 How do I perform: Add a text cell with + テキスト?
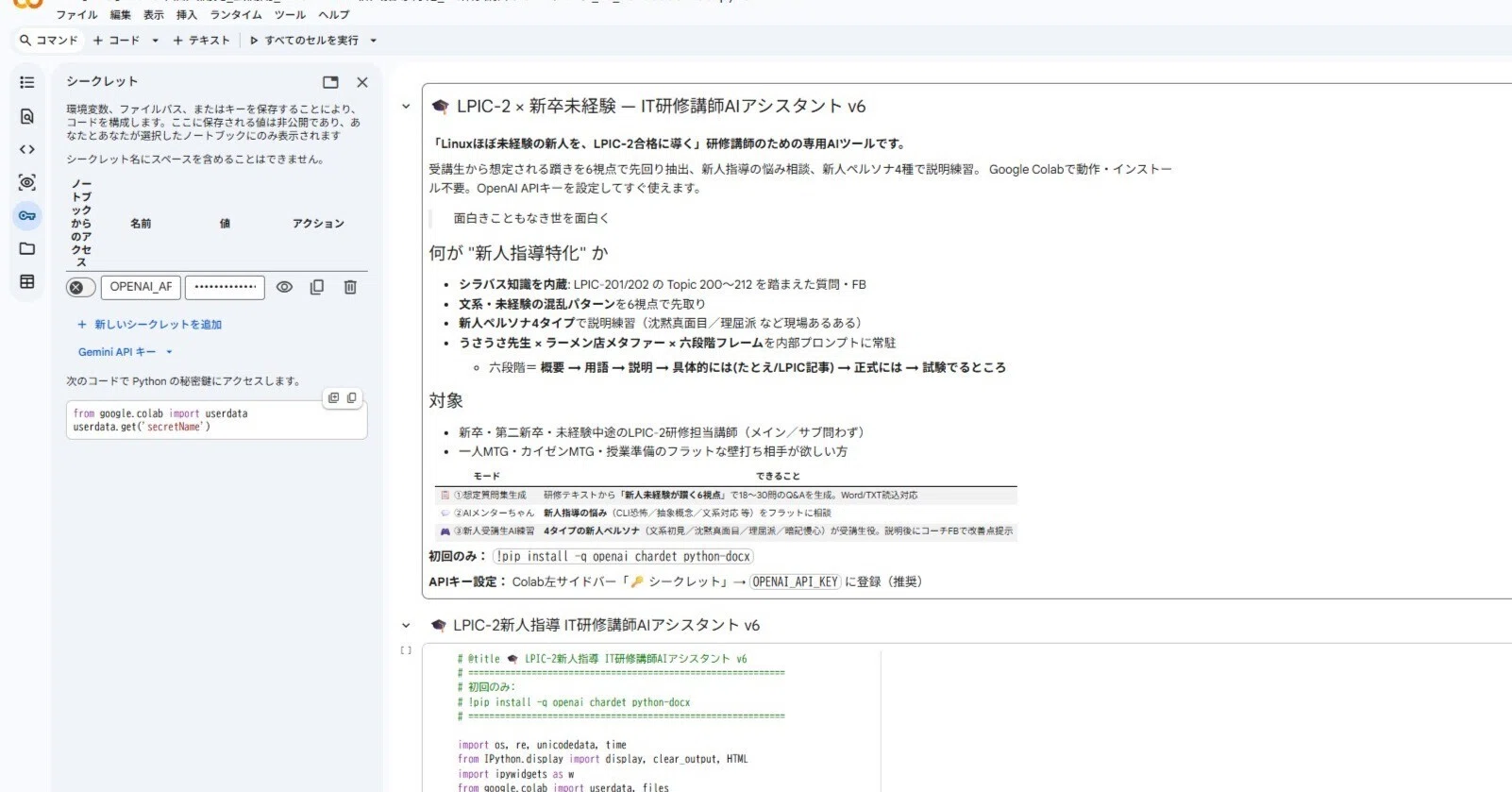[x=202, y=41]
